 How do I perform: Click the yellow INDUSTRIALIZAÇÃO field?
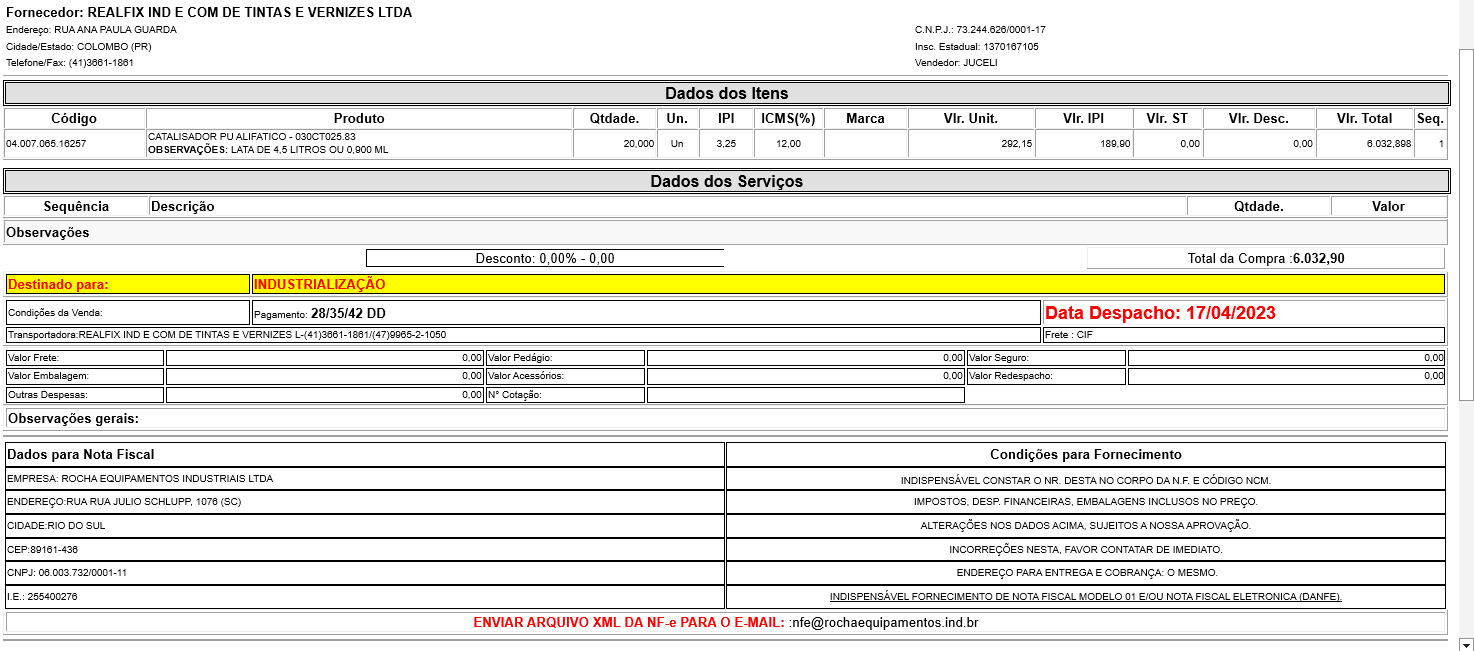[848, 284]
